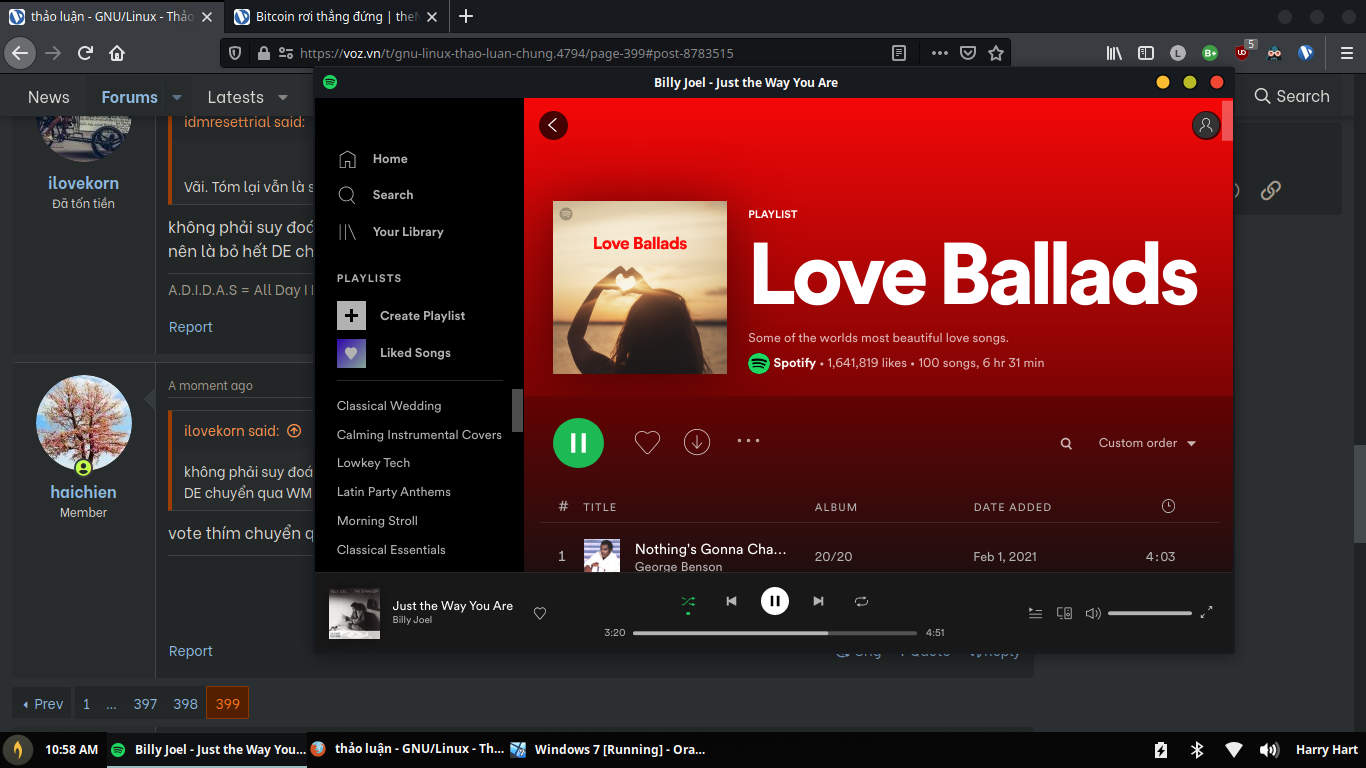Sort tracks by duration clock icon

(x=1168, y=507)
